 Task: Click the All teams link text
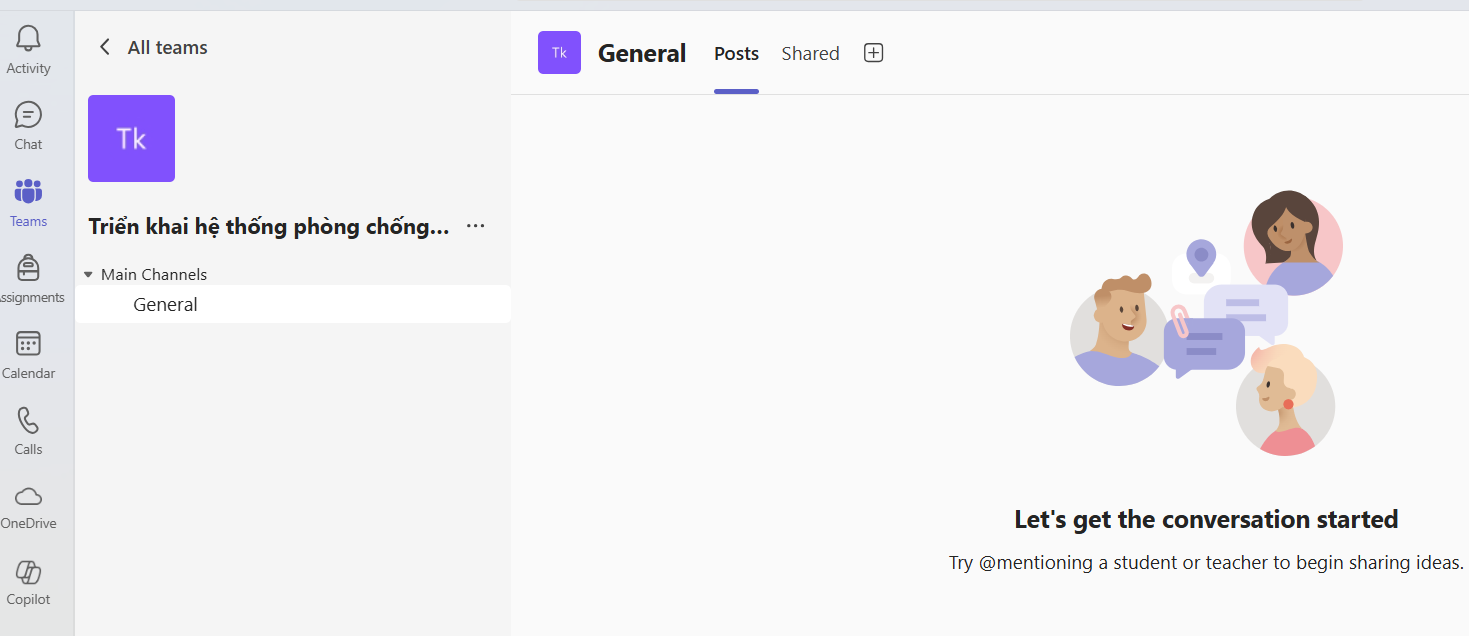tap(167, 47)
